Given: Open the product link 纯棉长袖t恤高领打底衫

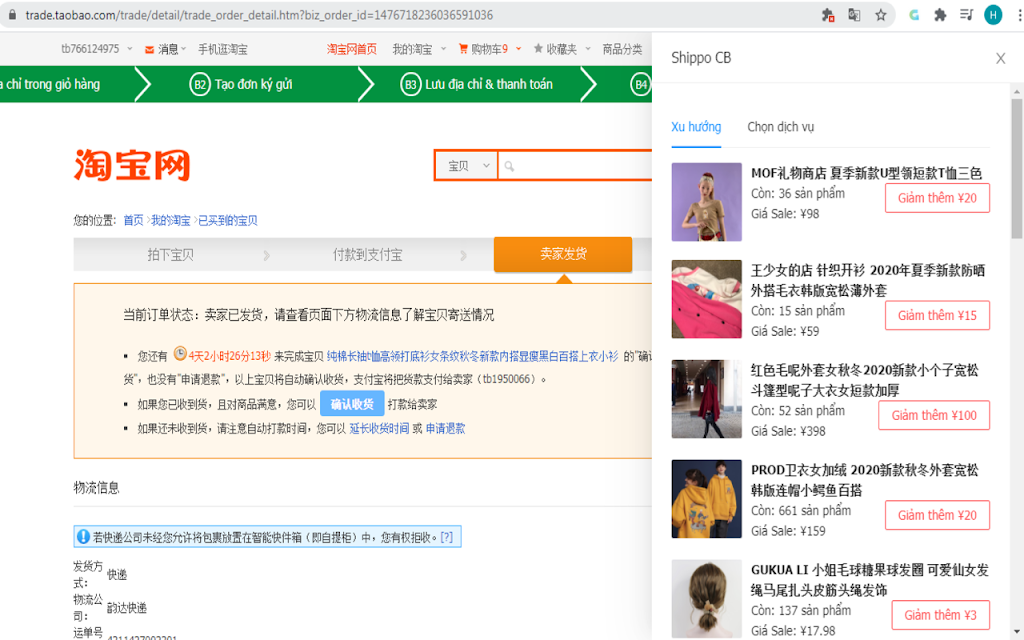Looking at the screenshot, I should point(472,356).
